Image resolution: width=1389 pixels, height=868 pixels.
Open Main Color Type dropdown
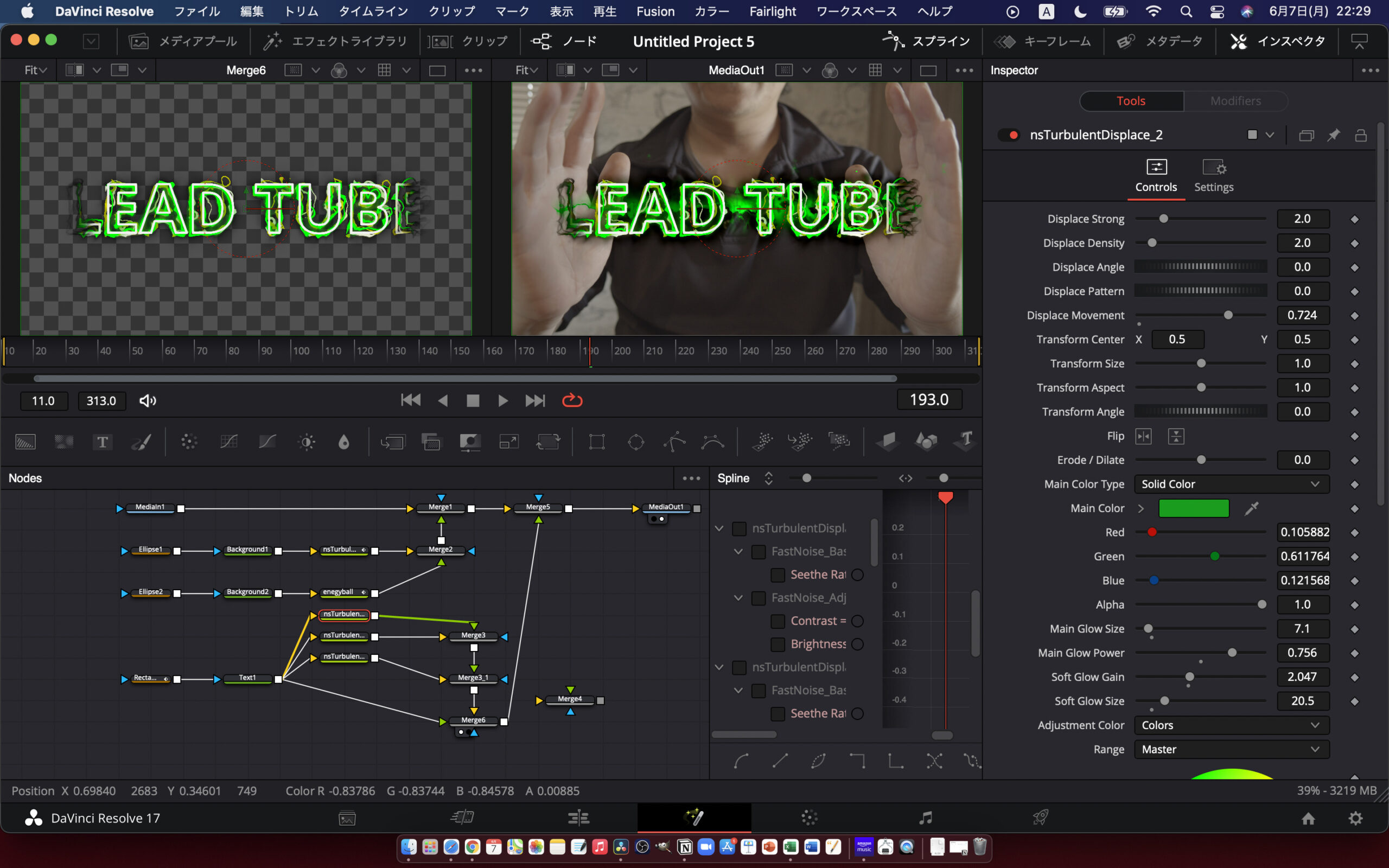(x=1231, y=484)
